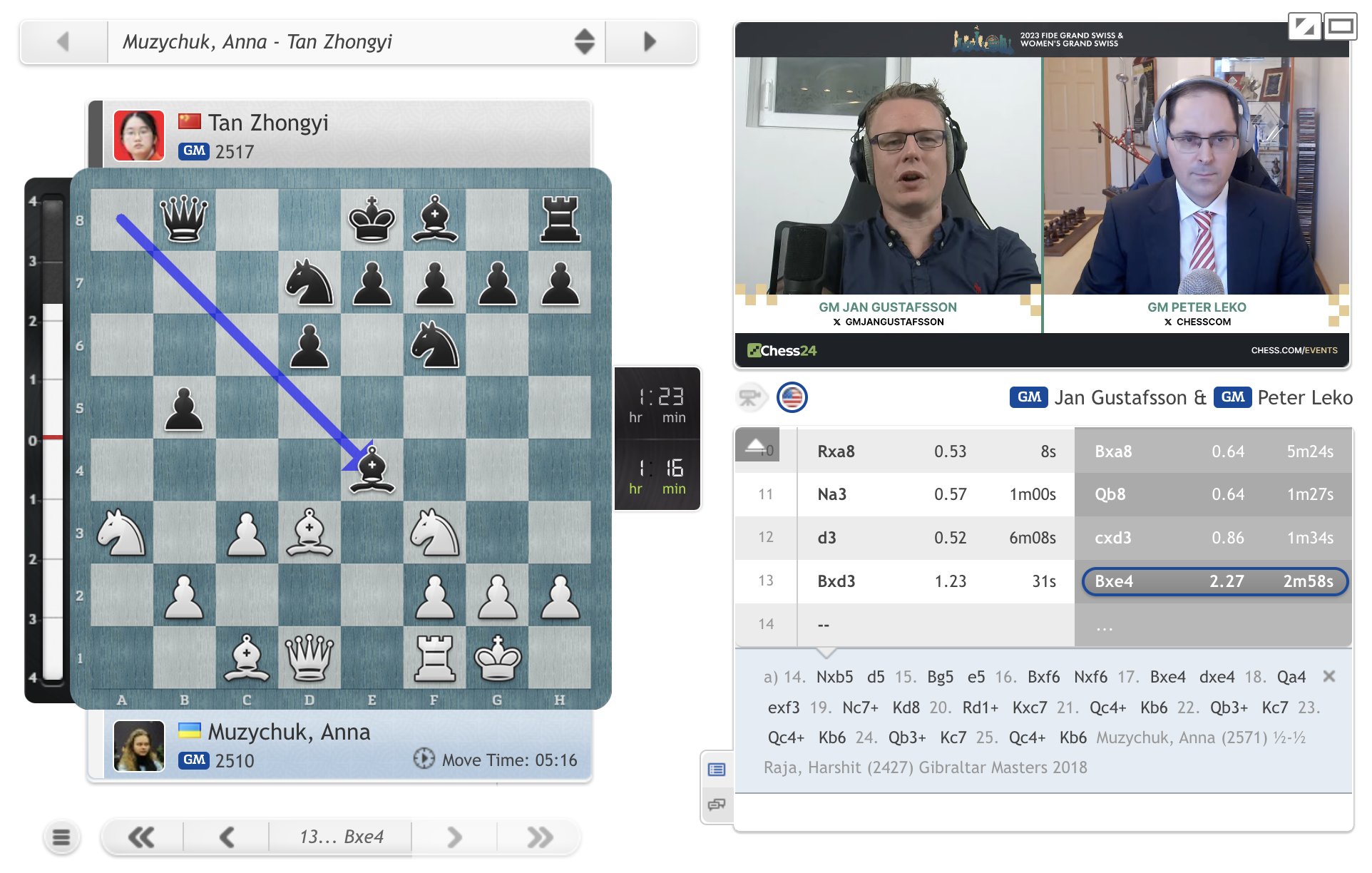
Task: Jump to first move with double-left arrows
Action: (x=141, y=837)
